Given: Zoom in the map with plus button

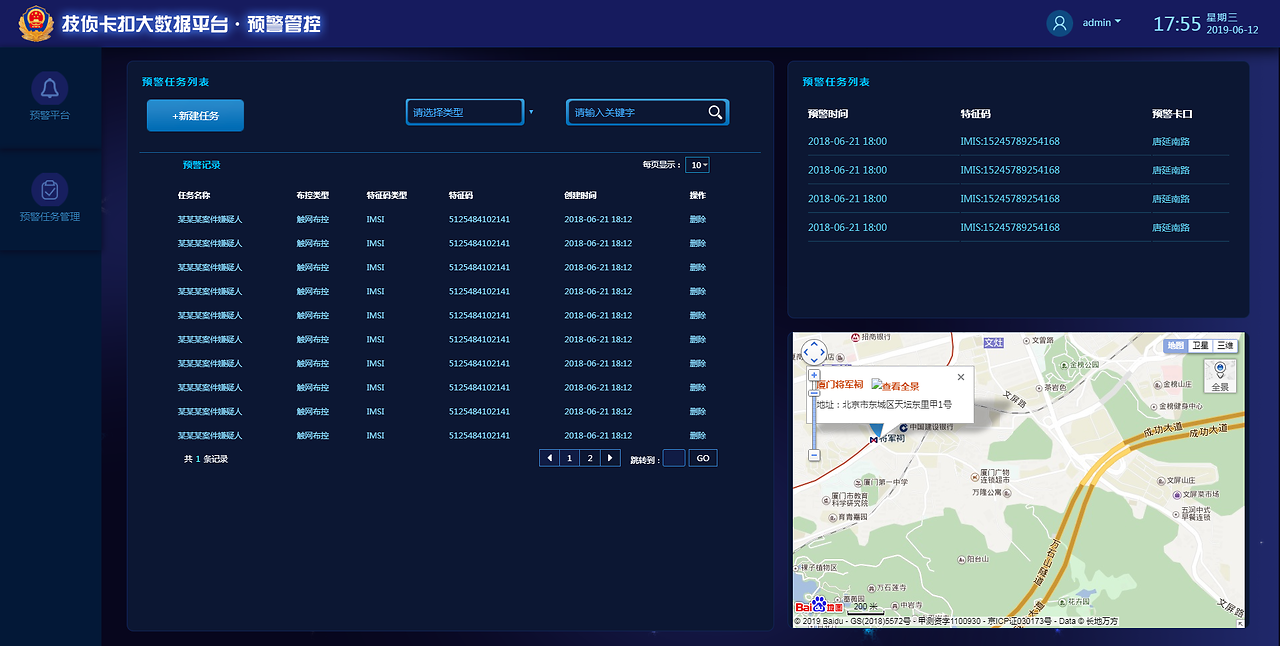Looking at the screenshot, I should pos(814,375).
